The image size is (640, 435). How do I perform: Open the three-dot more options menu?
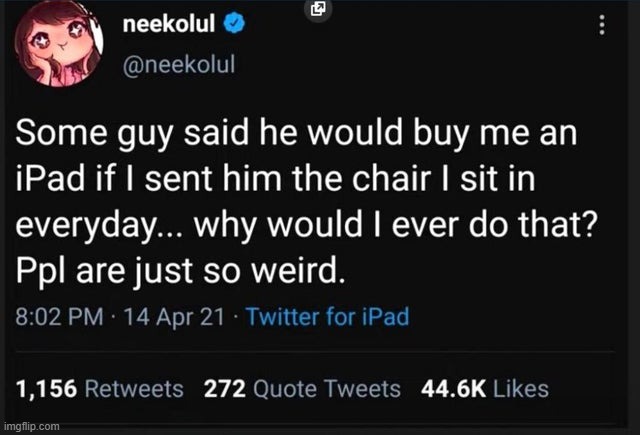pyautogui.click(x=602, y=26)
